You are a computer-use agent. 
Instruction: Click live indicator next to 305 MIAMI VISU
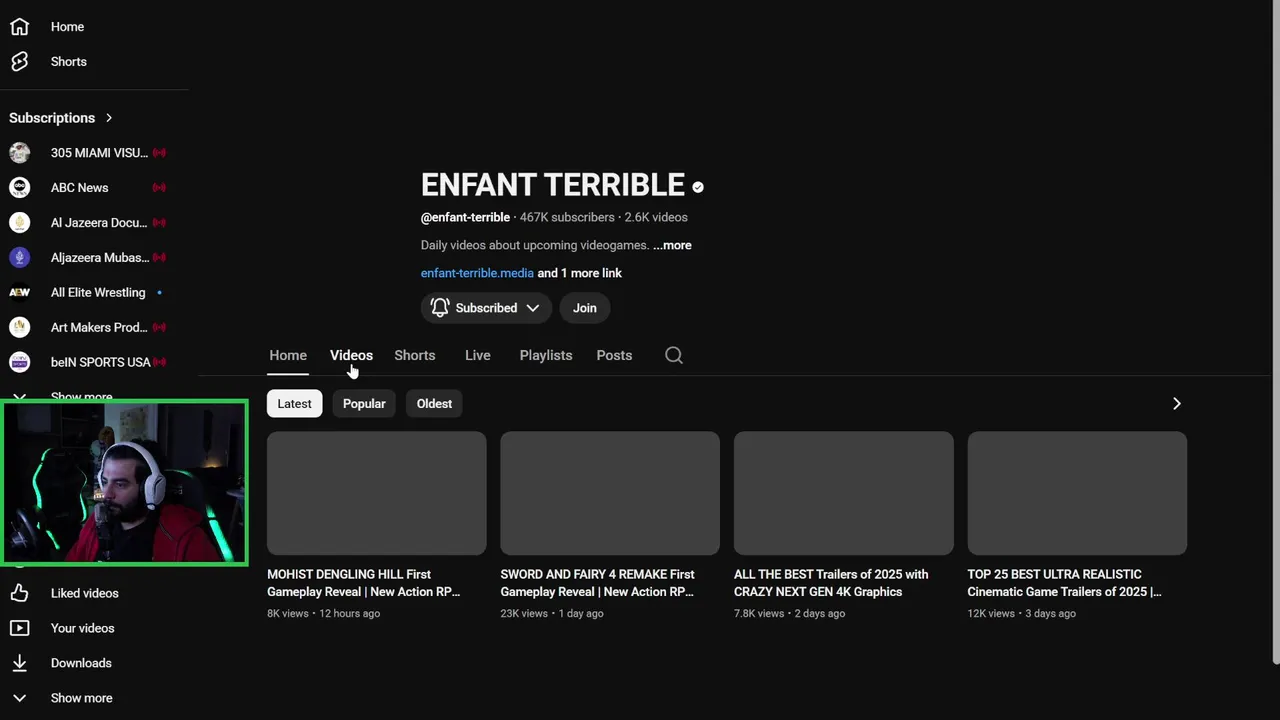(159, 153)
